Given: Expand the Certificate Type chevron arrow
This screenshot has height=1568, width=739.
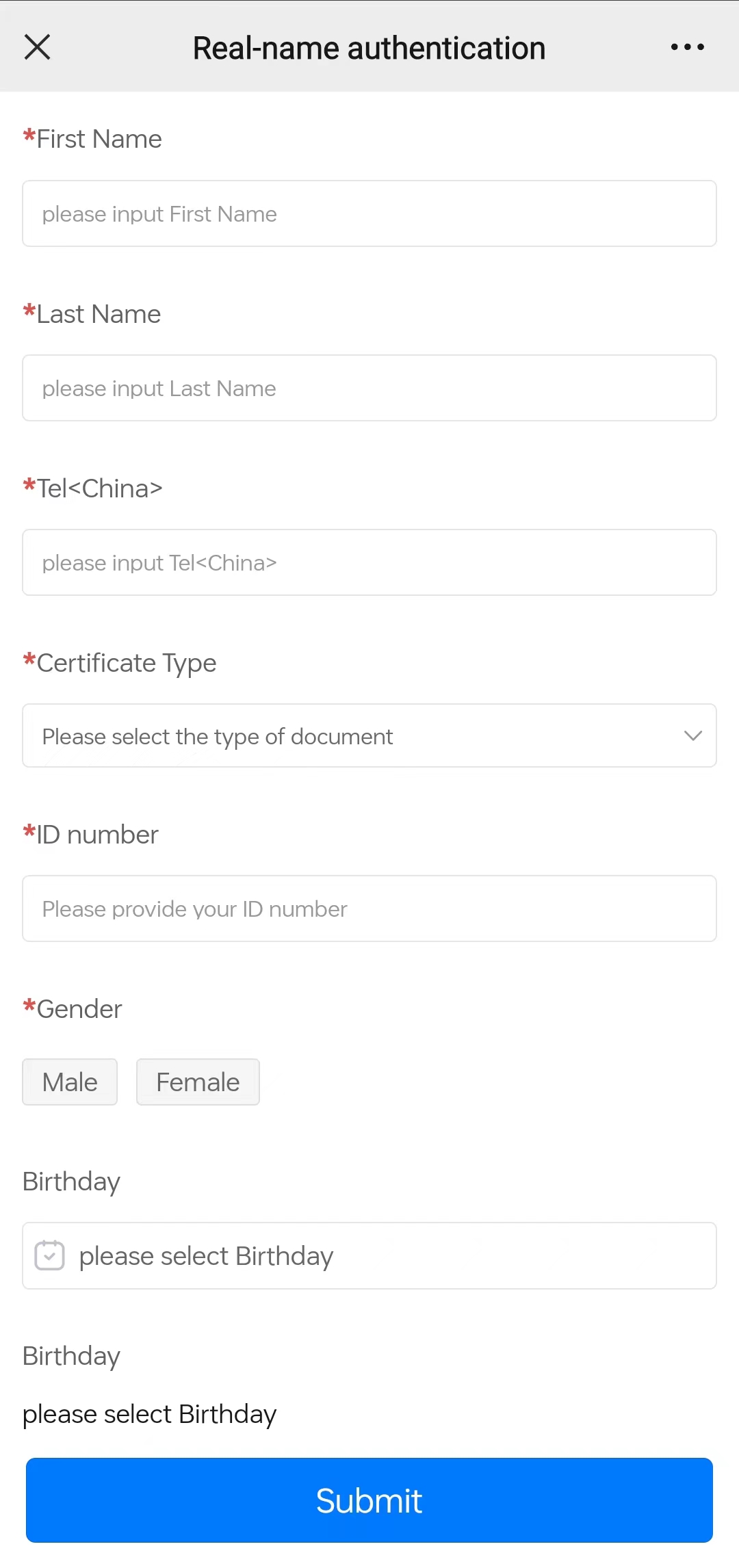Looking at the screenshot, I should click(692, 736).
